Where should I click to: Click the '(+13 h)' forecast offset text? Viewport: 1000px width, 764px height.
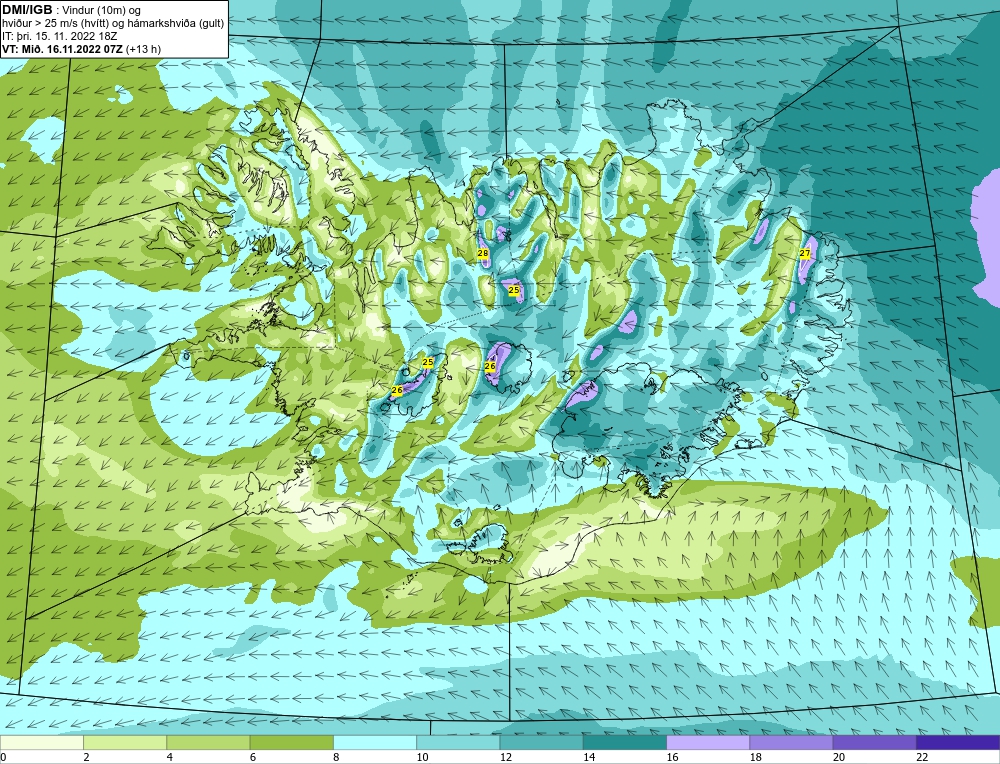click(143, 49)
